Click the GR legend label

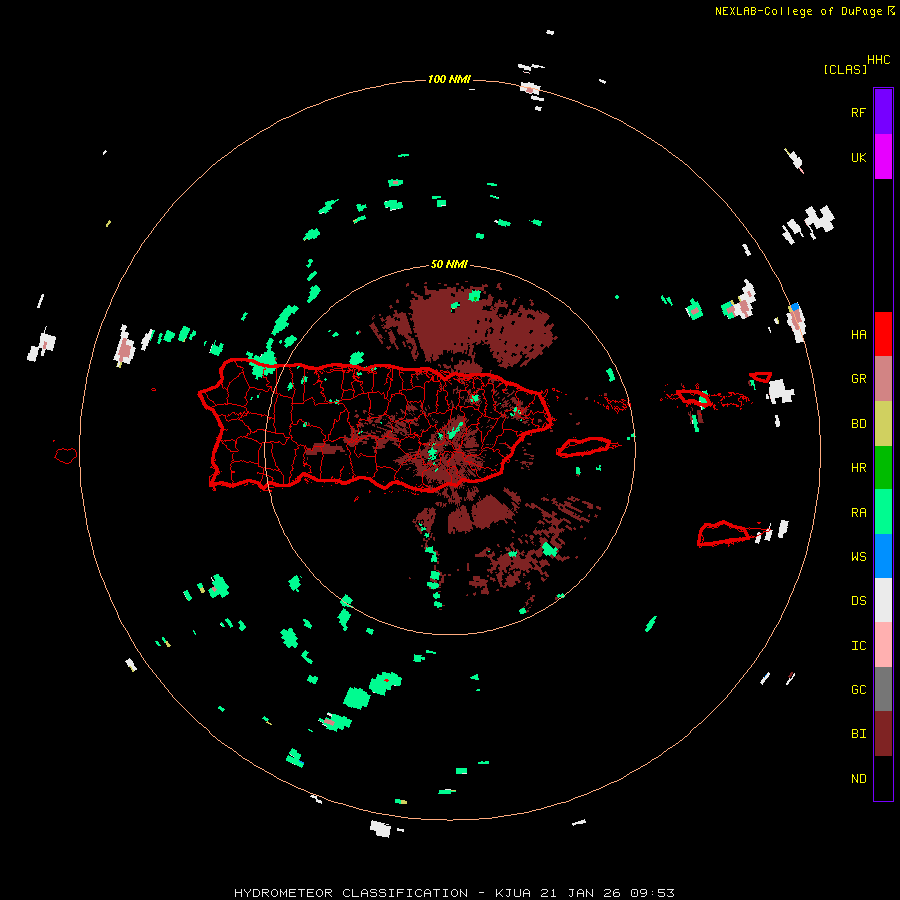click(858, 379)
